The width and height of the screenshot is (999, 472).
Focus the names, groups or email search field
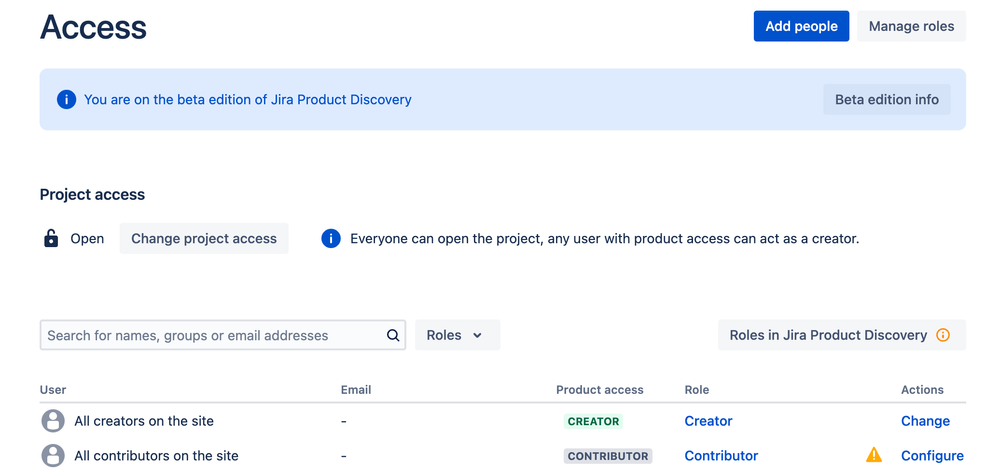click(x=223, y=335)
